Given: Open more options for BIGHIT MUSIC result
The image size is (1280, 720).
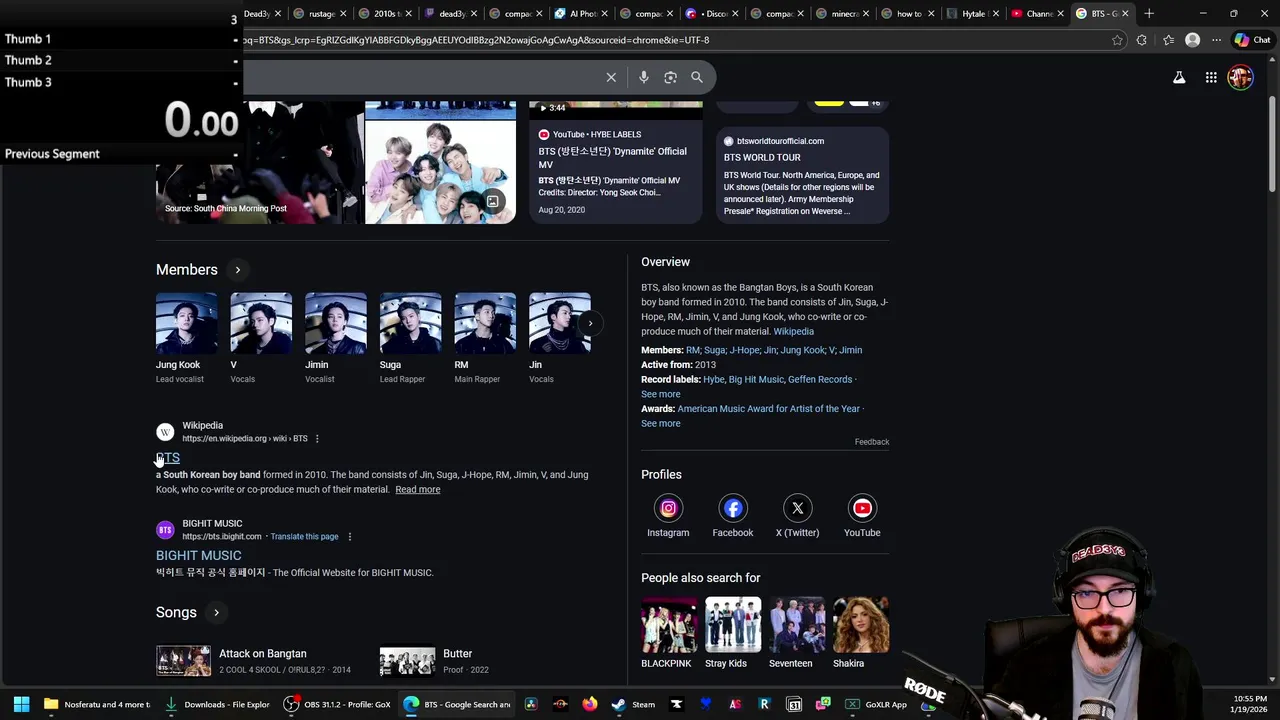Looking at the screenshot, I should point(349,537).
